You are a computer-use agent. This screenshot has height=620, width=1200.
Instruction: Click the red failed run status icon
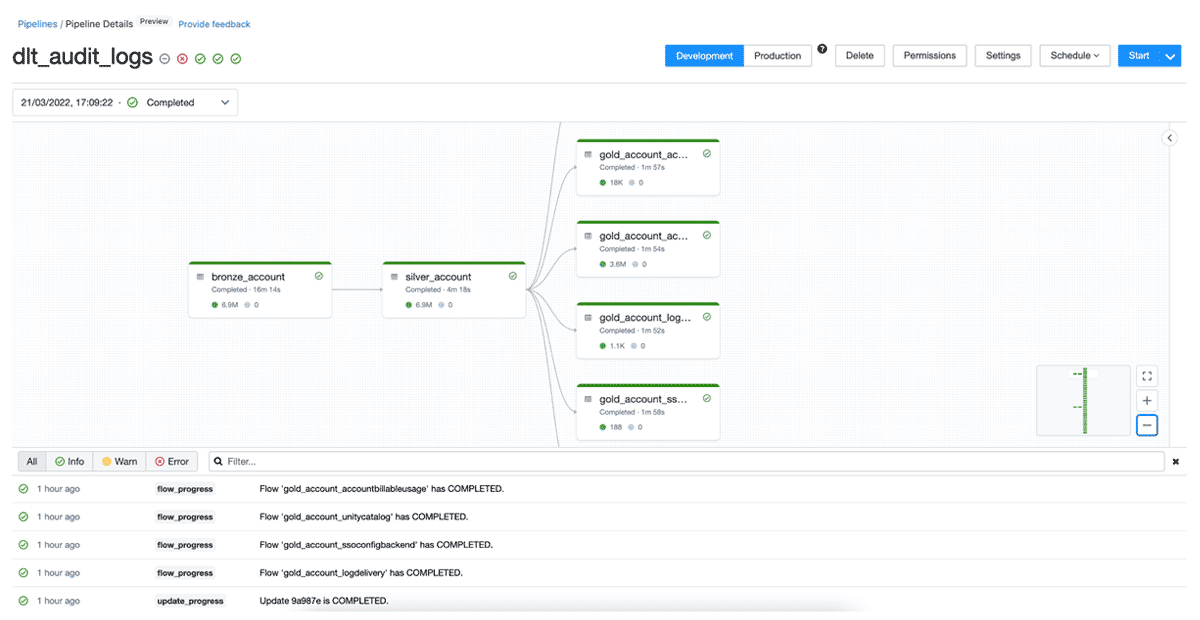pos(182,59)
